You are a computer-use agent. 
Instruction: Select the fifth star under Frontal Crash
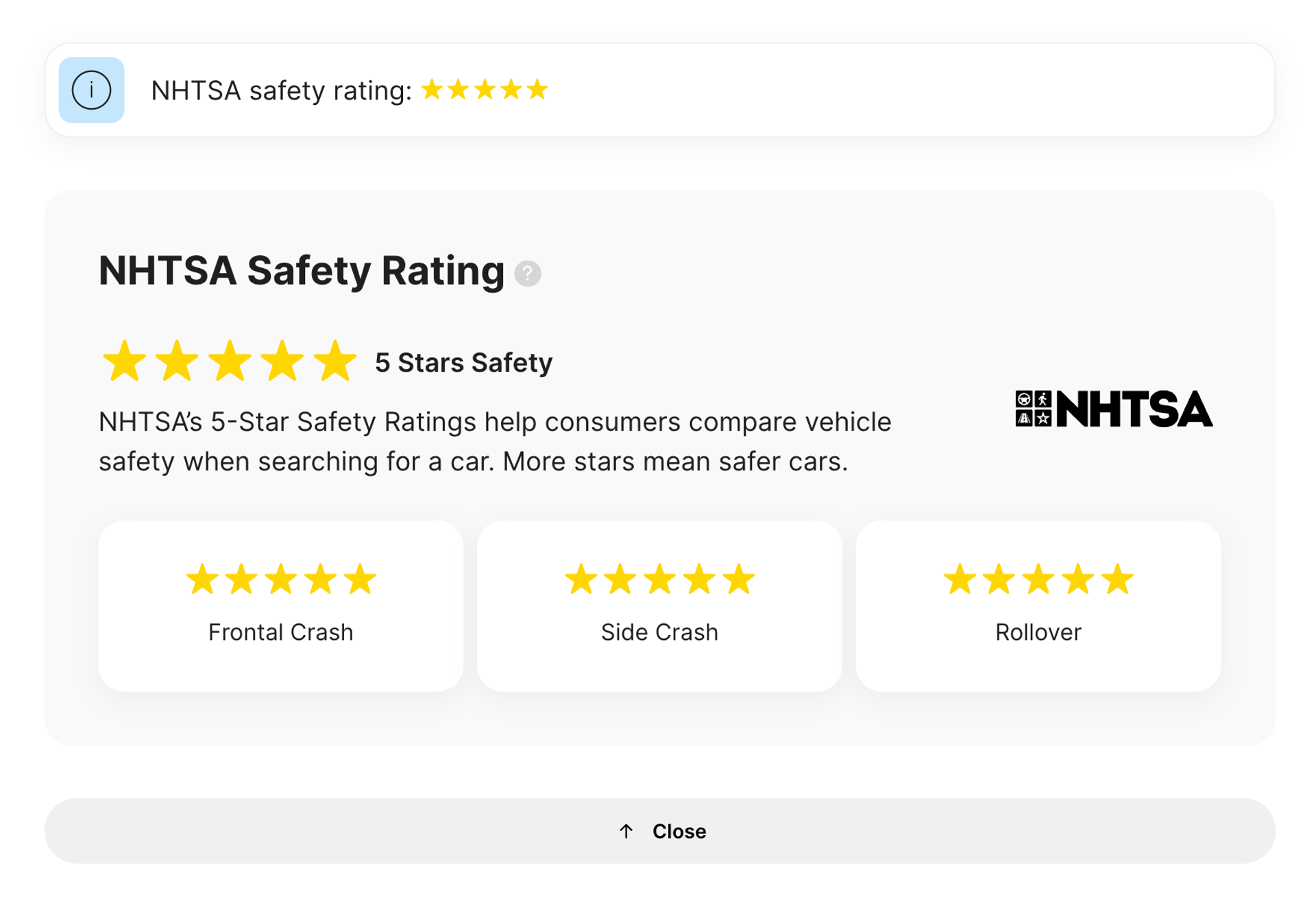[359, 579]
